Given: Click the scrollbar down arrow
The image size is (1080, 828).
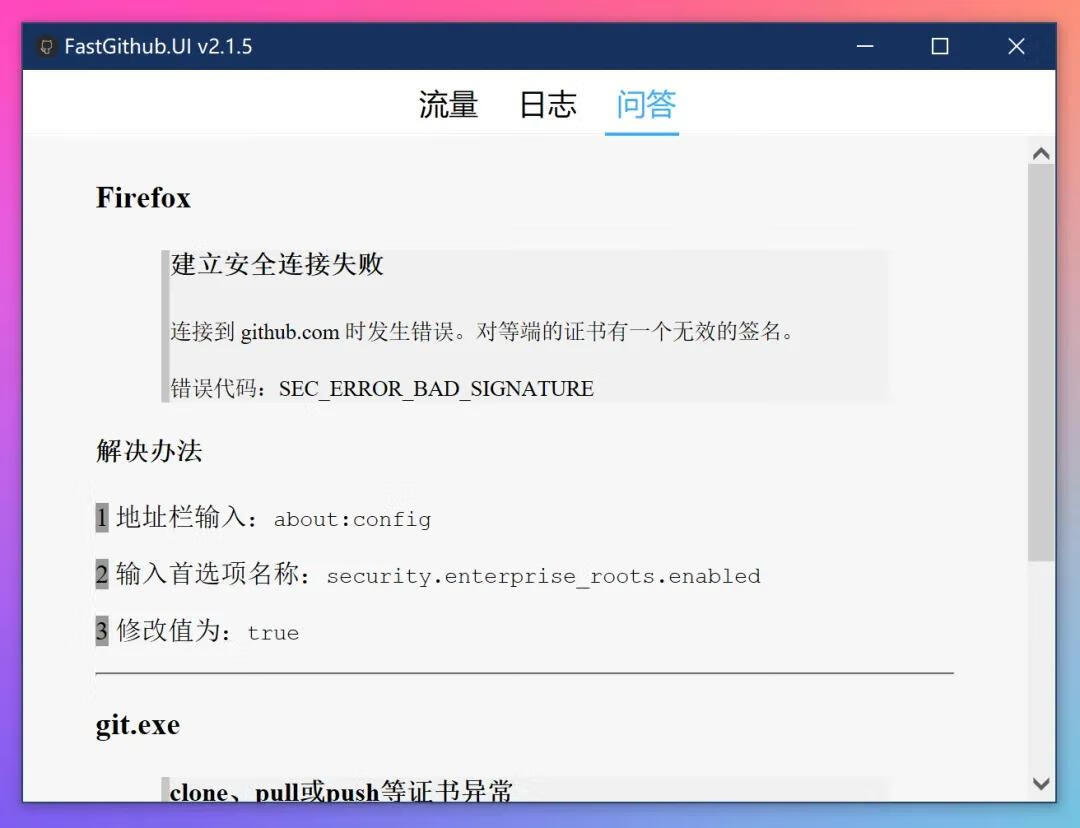Looking at the screenshot, I should tap(1041, 784).
